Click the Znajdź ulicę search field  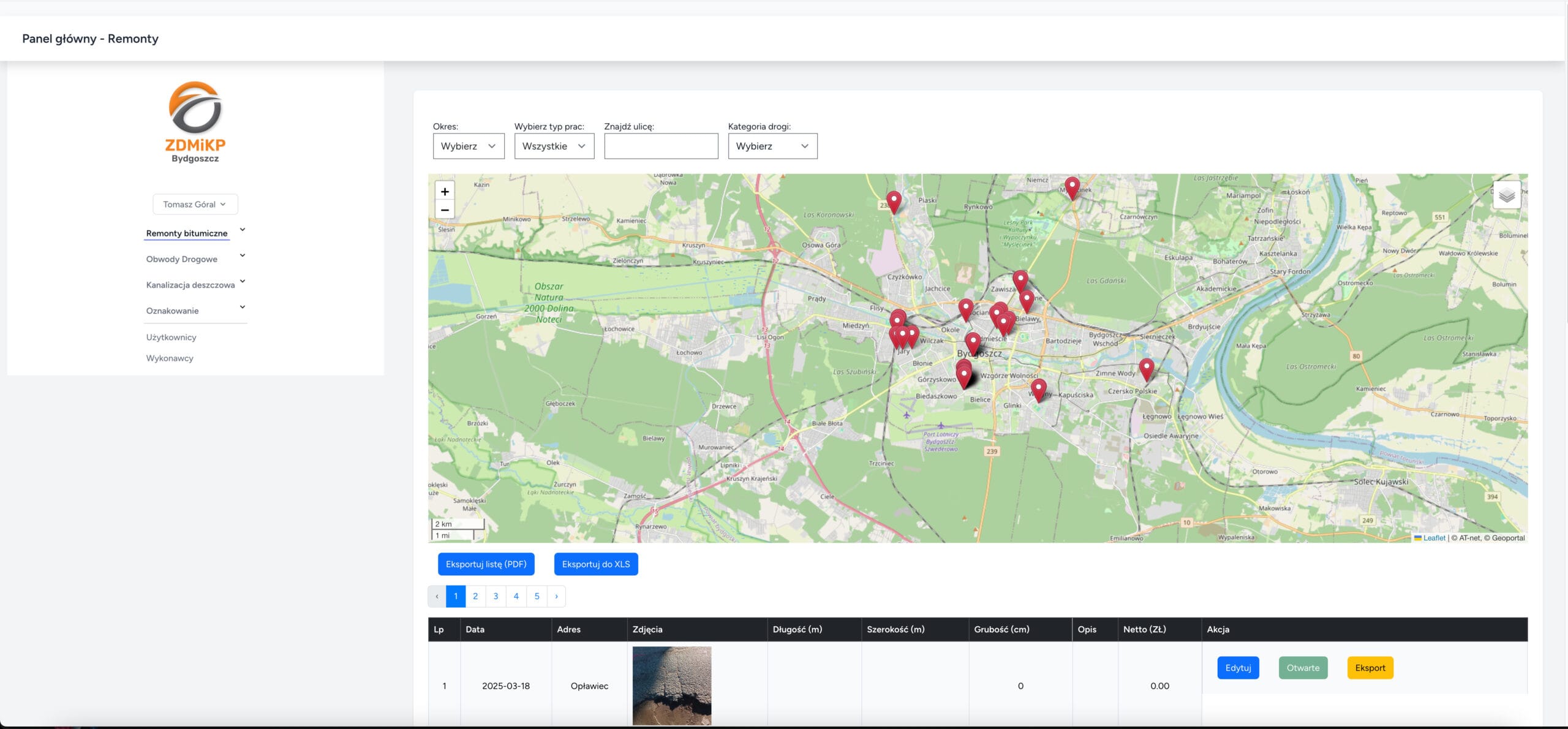pos(660,146)
